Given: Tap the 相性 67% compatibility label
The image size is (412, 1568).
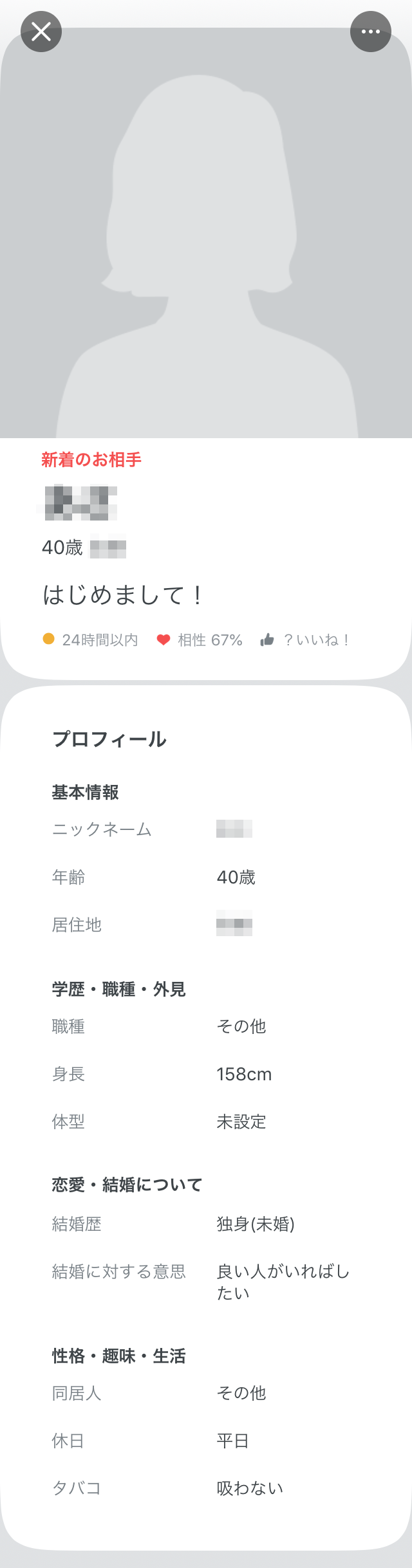Looking at the screenshot, I should coord(210,640).
